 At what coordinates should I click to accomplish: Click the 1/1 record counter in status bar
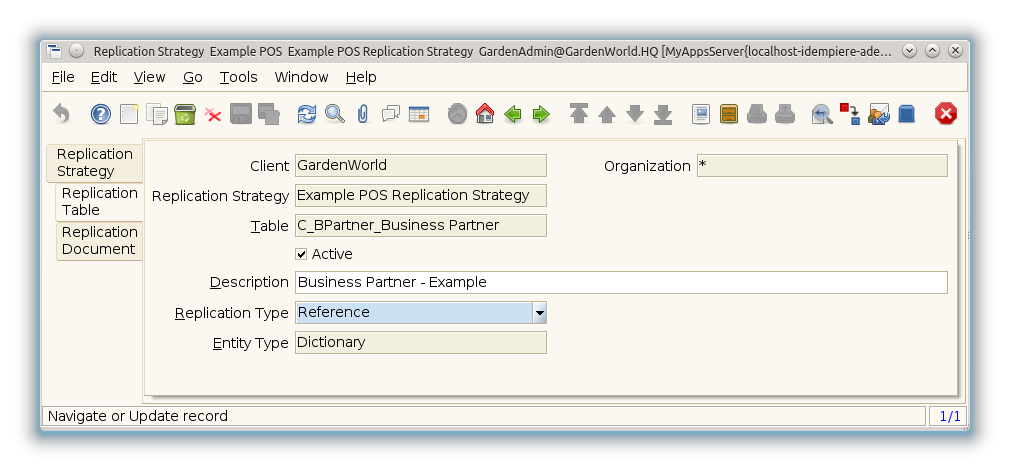(947, 416)
